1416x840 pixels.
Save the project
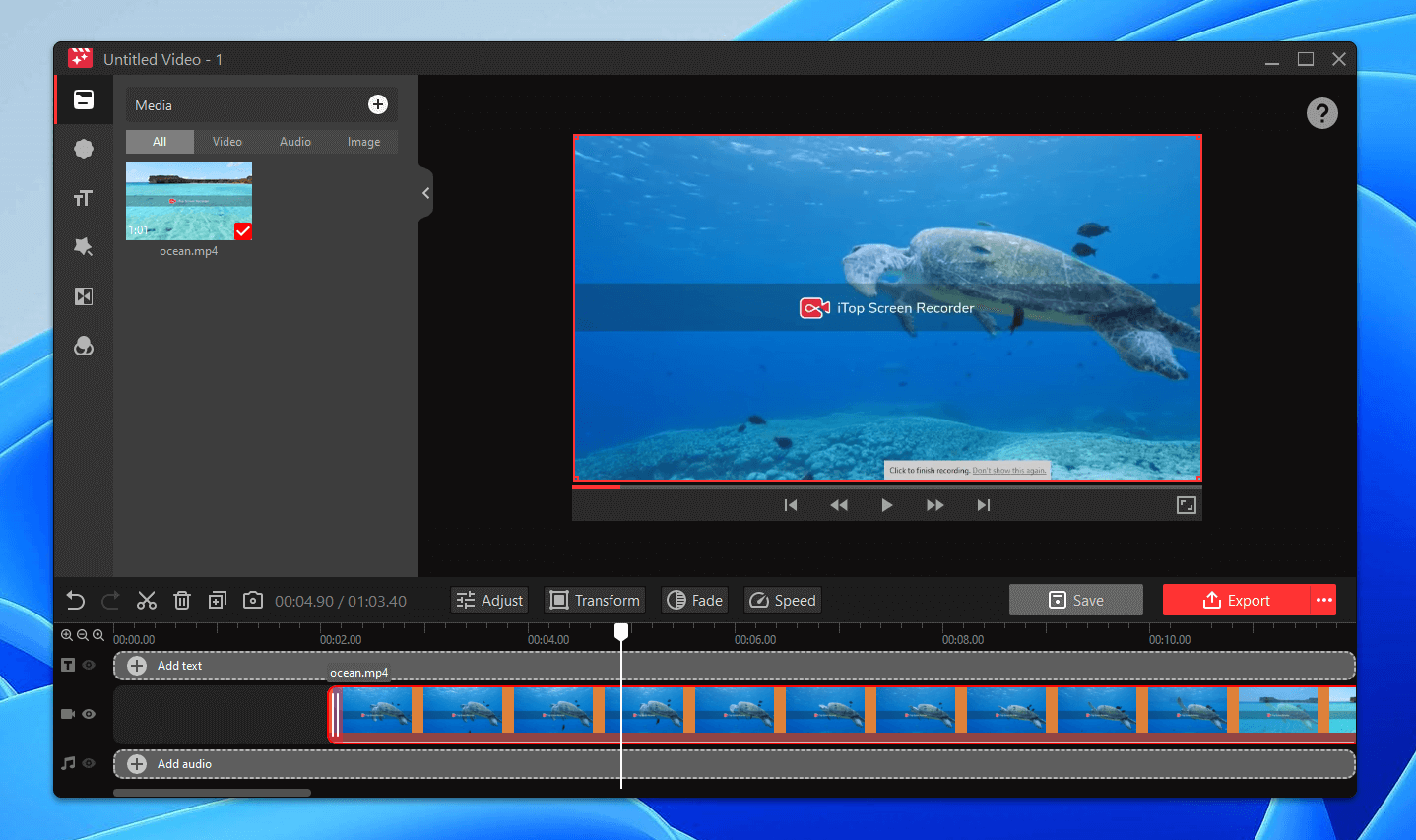(x=1076, y=600)
